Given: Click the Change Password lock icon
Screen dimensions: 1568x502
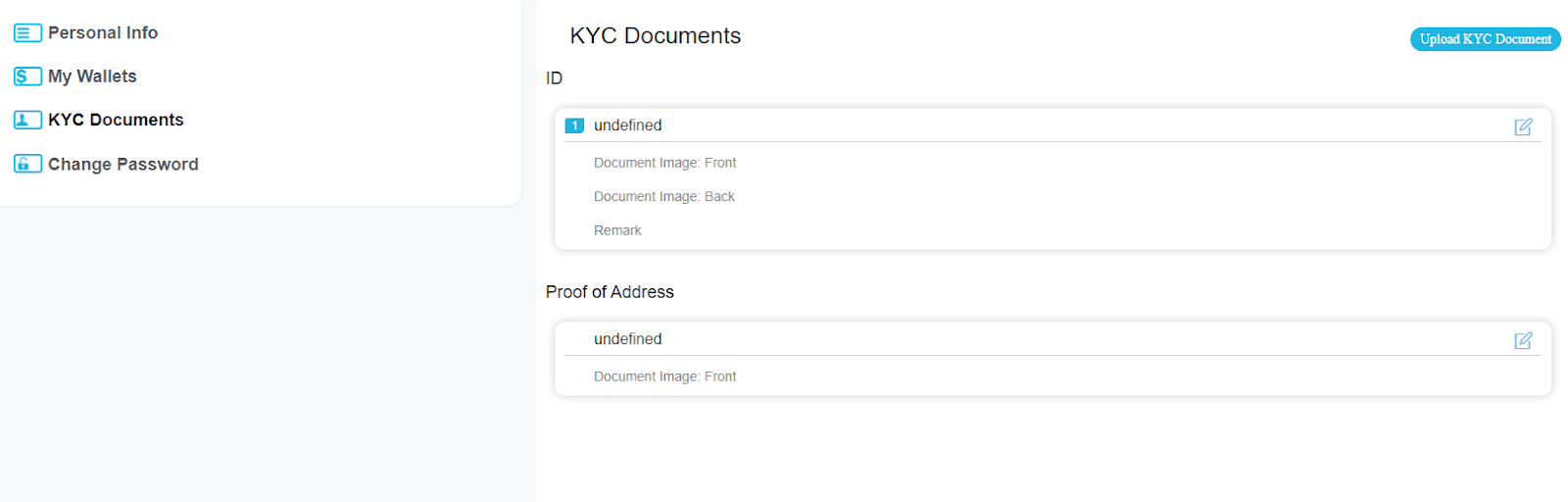Looking at the screenshot, I should click(27, 164).
